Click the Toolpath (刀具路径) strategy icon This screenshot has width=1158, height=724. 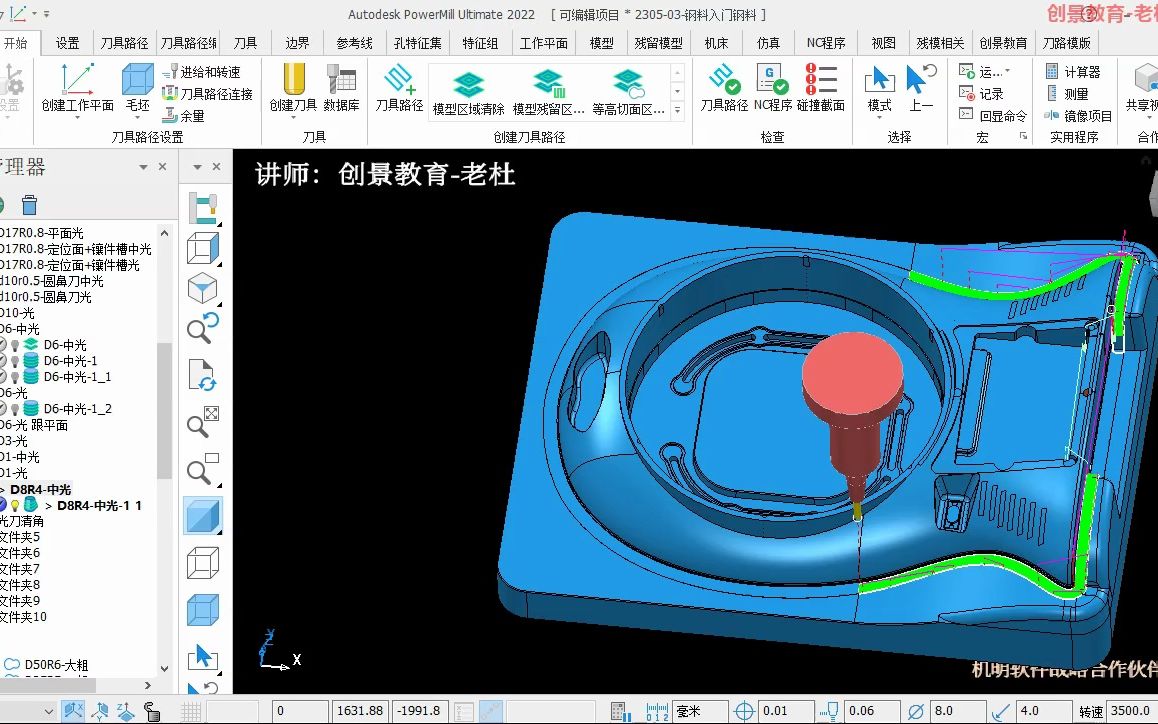click(399, 80)
